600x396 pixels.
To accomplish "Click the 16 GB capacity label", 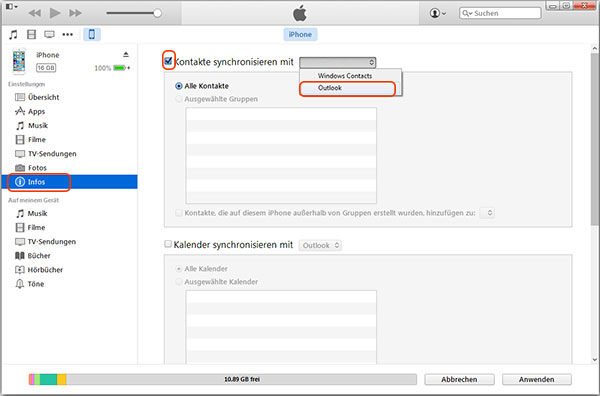I will (46, 68).
